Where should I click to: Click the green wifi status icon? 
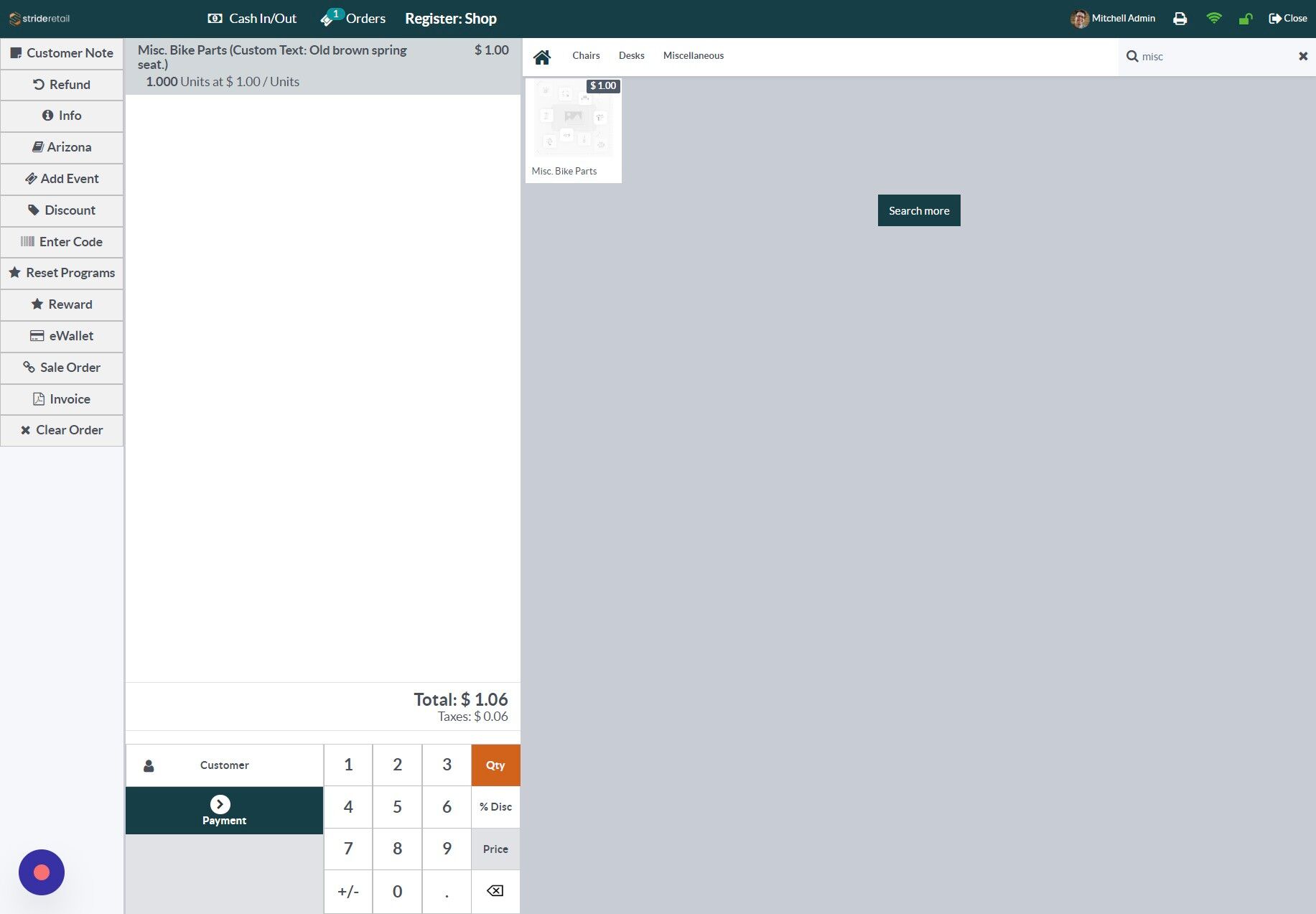click(1214, 19)
